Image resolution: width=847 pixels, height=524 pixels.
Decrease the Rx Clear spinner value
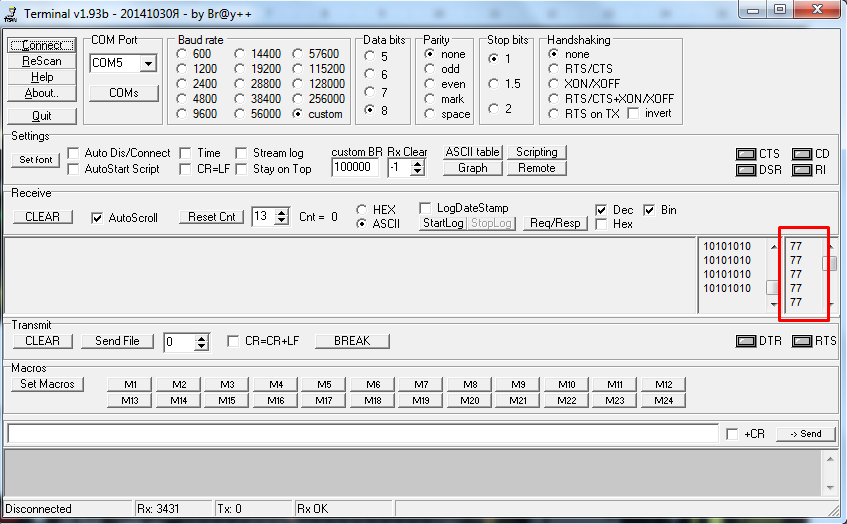point(417,172)
